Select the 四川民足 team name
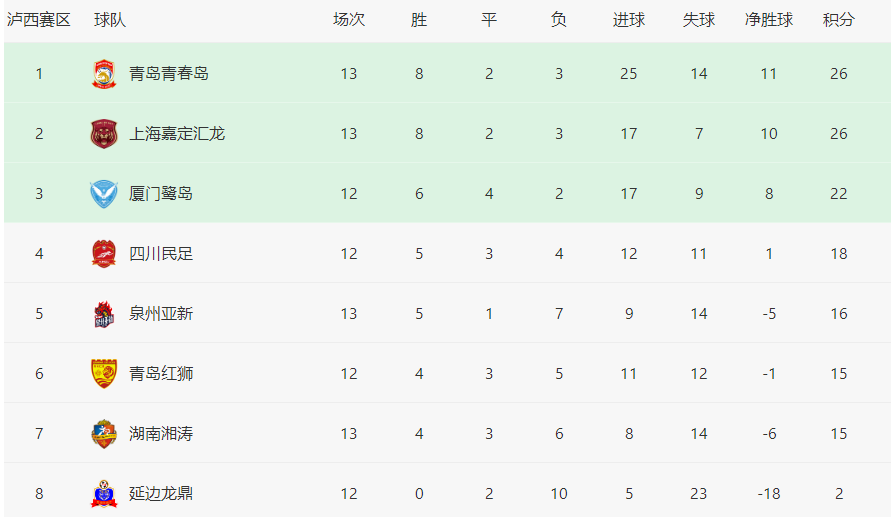The height and width of the screenshot is (517, 891). (161, 254)
